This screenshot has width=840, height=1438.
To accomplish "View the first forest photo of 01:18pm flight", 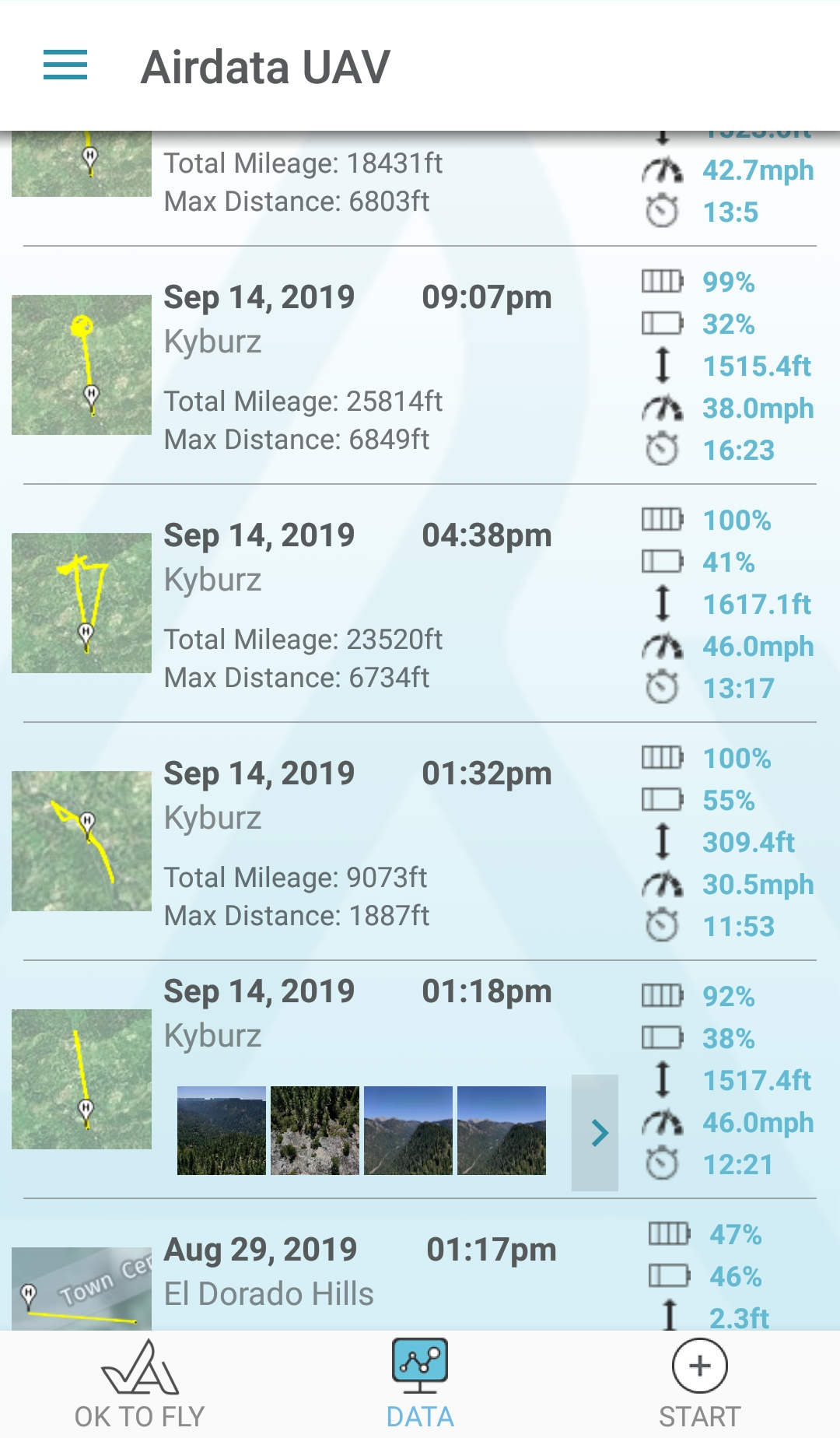I will pyautogui.click(x=222, y=1131).
